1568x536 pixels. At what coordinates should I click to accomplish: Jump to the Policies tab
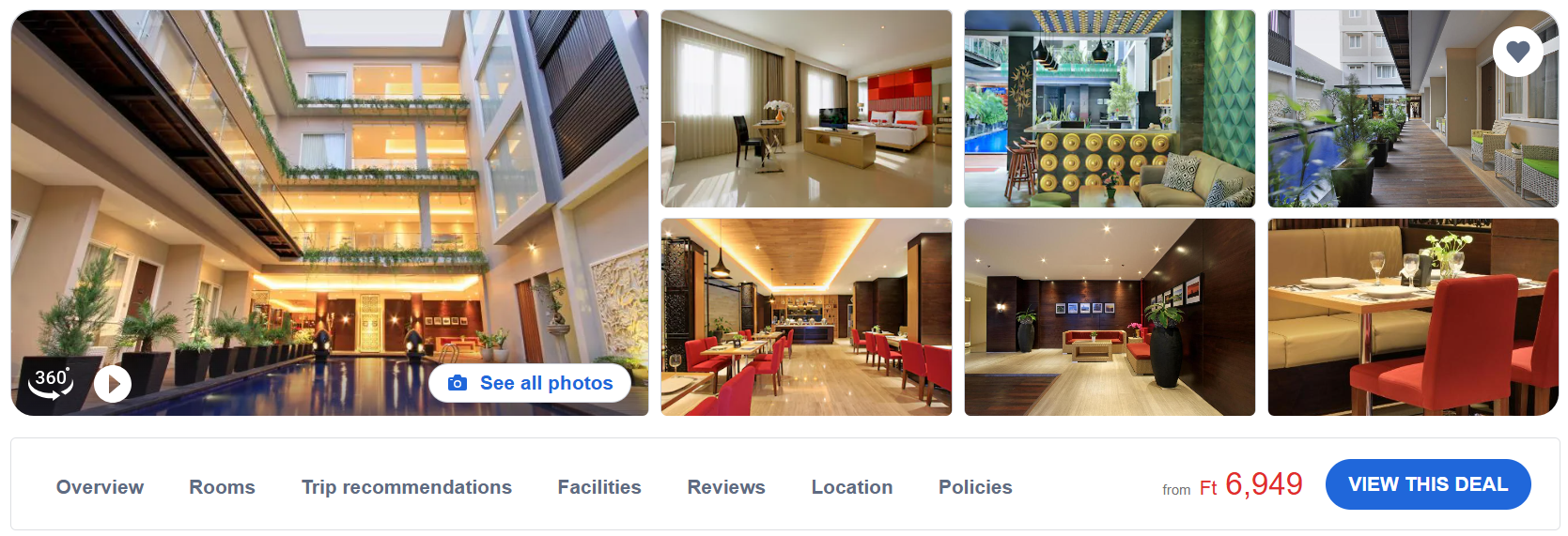tap(975, 487)
